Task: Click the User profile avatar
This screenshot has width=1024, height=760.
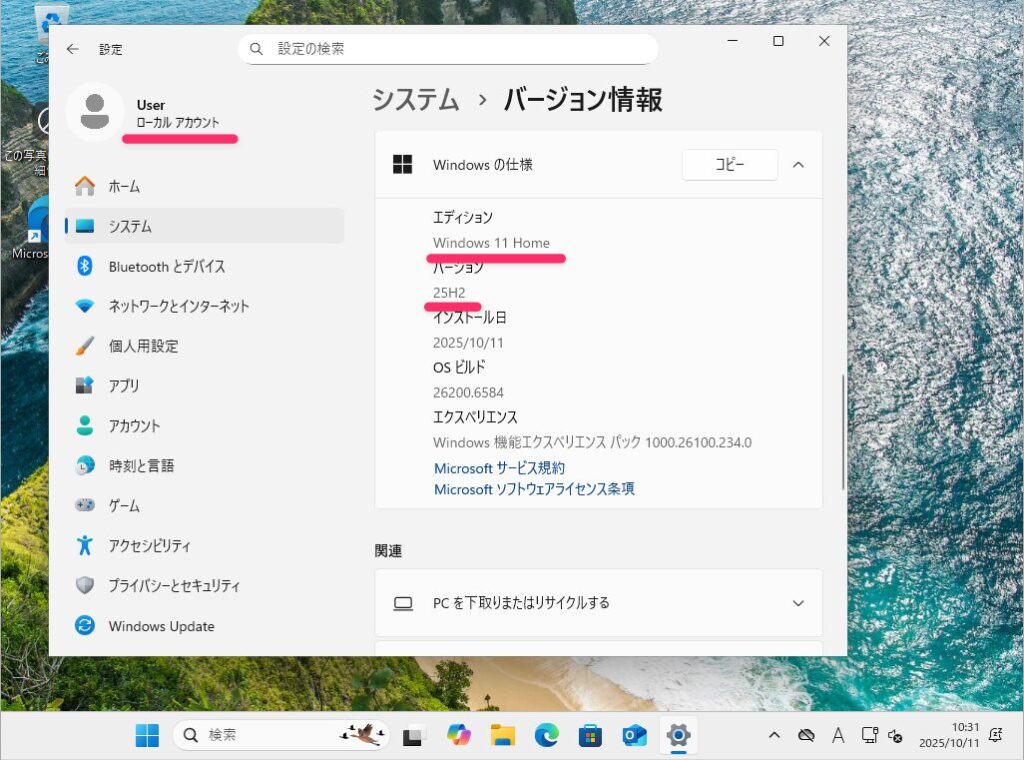Action: pyautogui.click(x=94, y=112)
